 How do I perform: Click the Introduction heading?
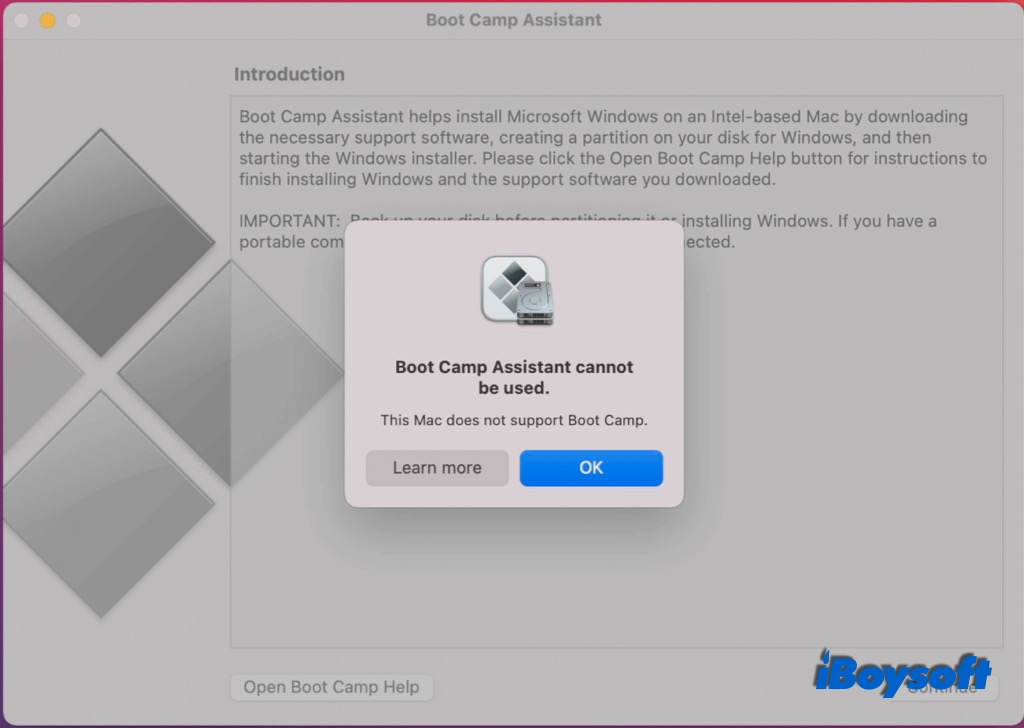(289, 74)
